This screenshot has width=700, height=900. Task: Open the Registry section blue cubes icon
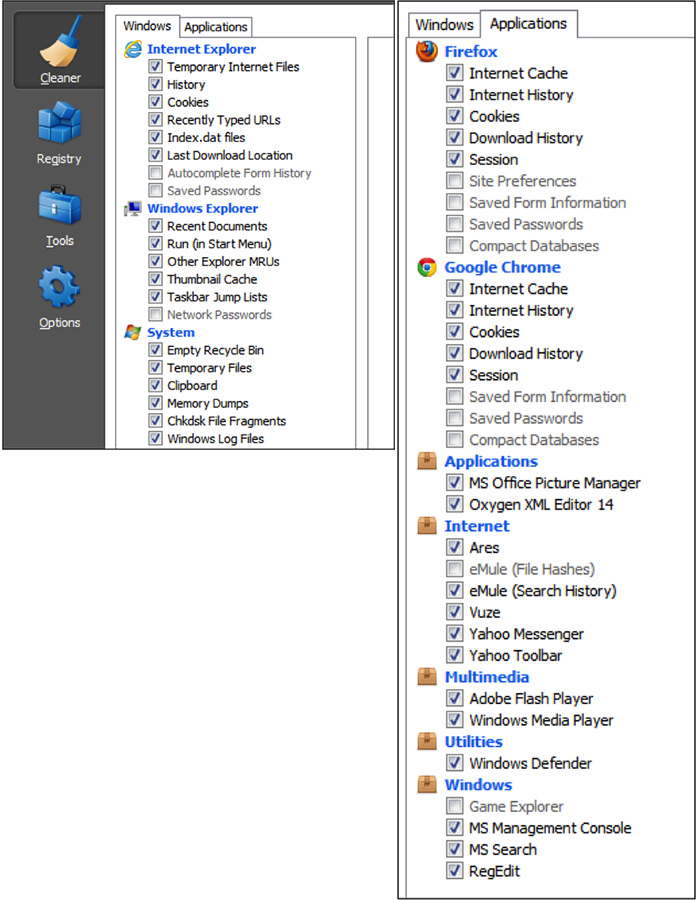60,122
